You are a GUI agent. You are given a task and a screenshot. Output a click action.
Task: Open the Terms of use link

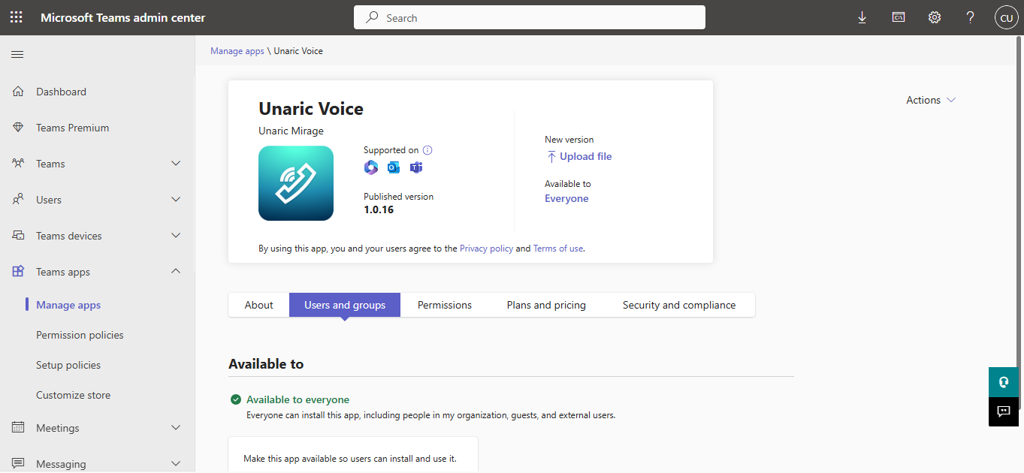(x=558, y=249)
